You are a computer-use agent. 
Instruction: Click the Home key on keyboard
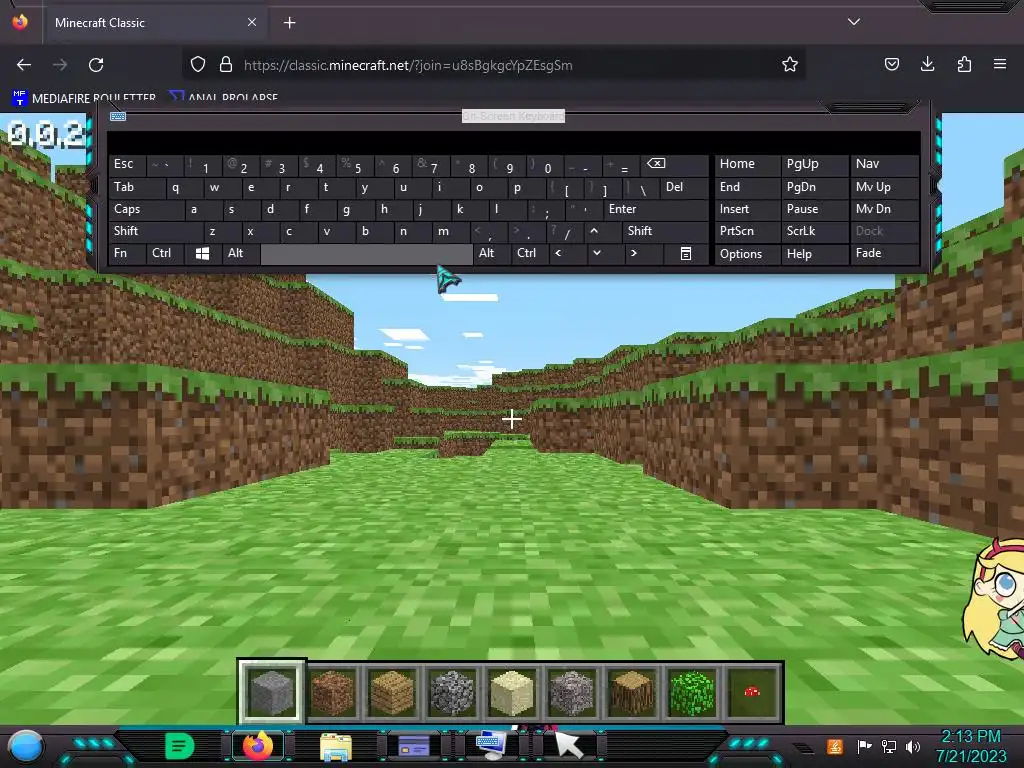click(x=747, y=164)
